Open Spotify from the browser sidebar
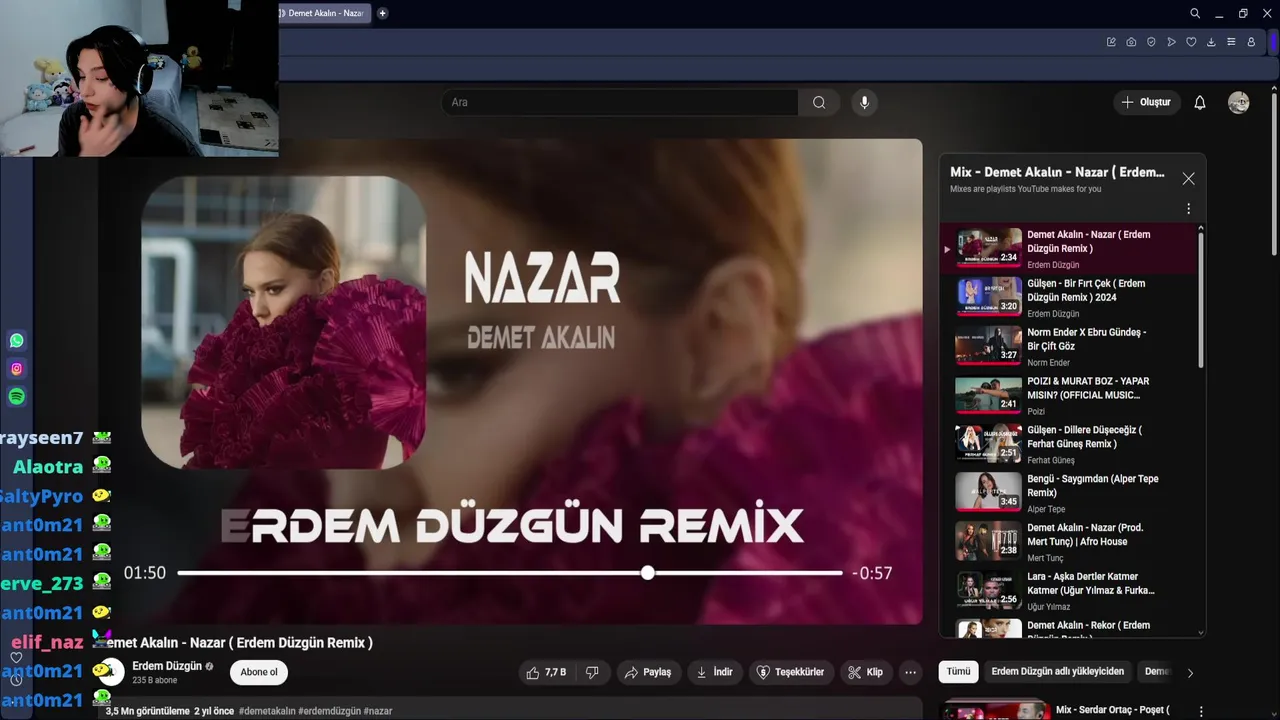This screenshot has height=720, width=1280. coord(16,397)
